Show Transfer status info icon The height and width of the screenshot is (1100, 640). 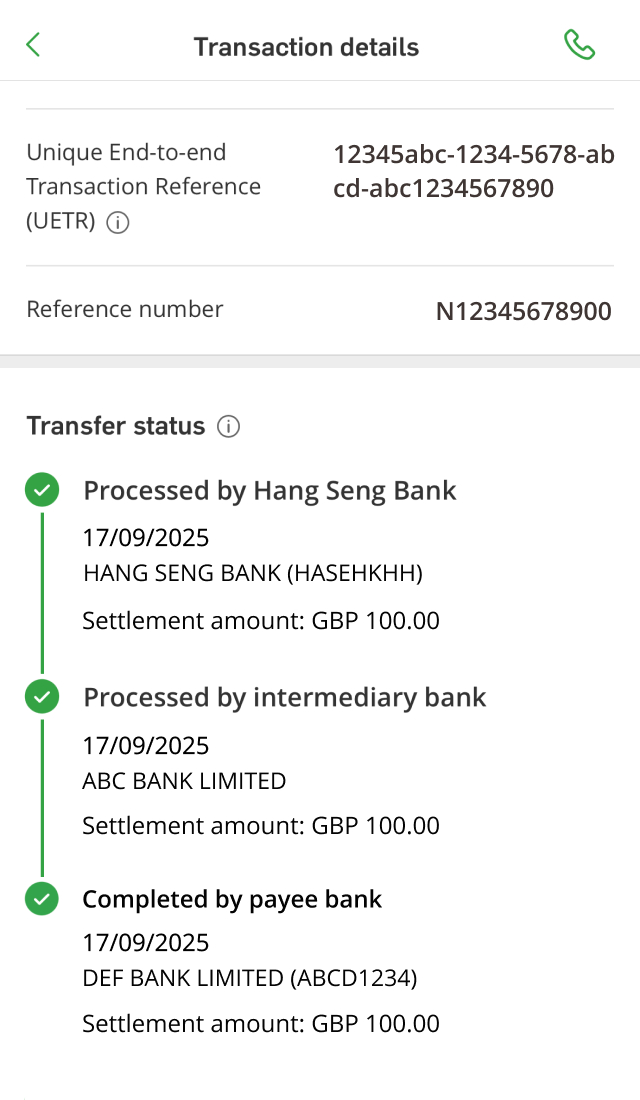229,427
